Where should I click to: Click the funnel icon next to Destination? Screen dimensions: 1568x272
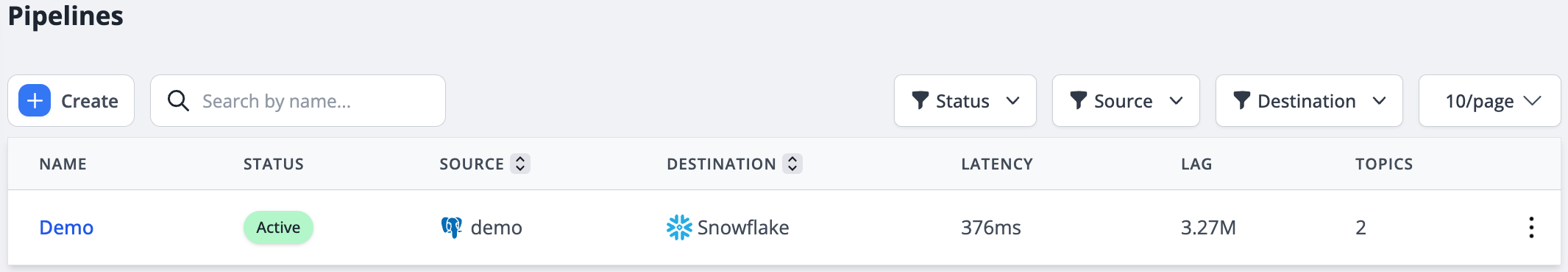coord(1241,100)
